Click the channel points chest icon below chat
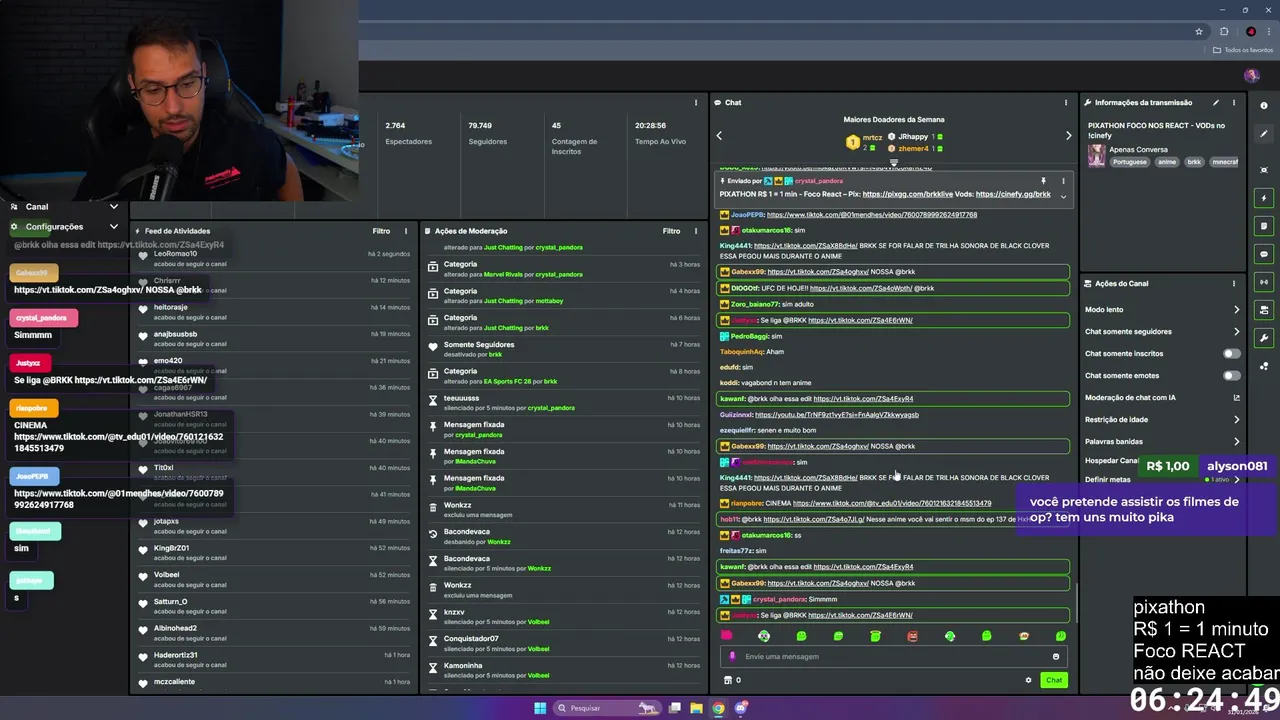Screen dimensions: 1280x720 pyautogui.click(x=728, y=680)
